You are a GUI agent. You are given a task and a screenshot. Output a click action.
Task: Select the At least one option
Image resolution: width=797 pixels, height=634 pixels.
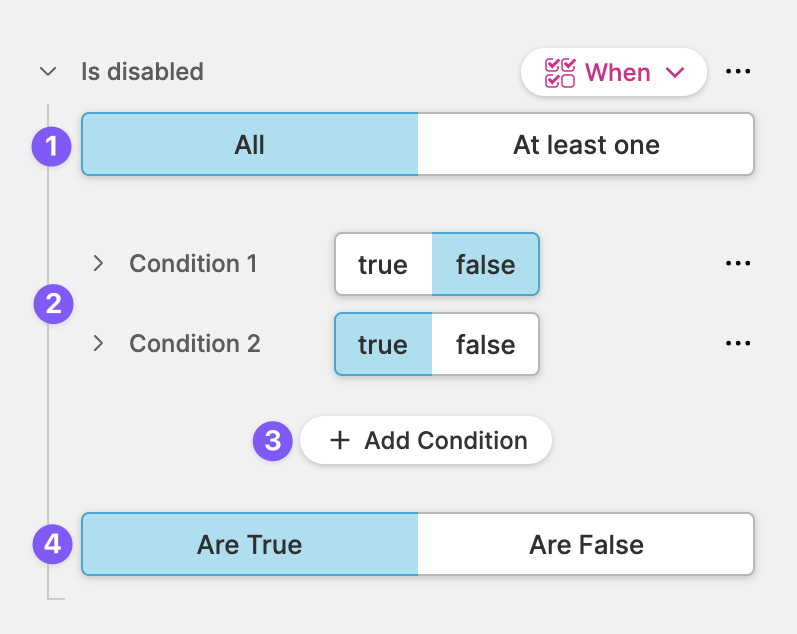pyautogui.click(x=586, y=145)
